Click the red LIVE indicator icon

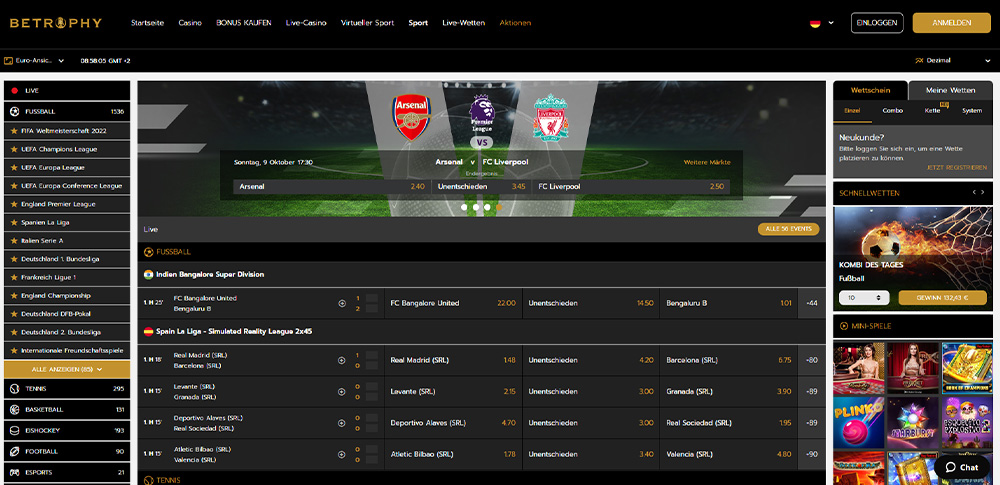point(14,91)
